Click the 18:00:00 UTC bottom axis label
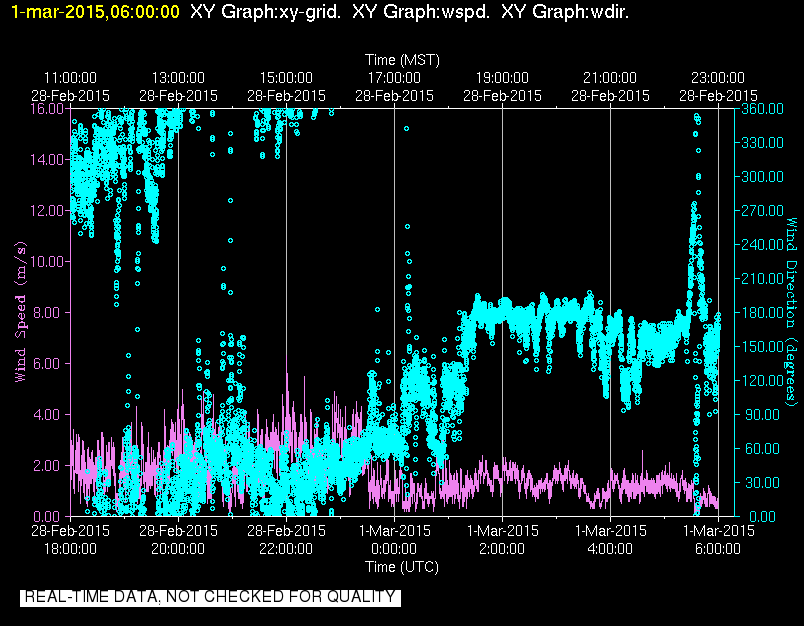Screen dimensions: 804x626 [x=70, y=549]
